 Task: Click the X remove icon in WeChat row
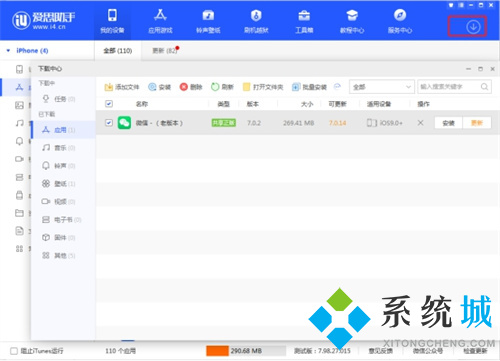[421, 123]
